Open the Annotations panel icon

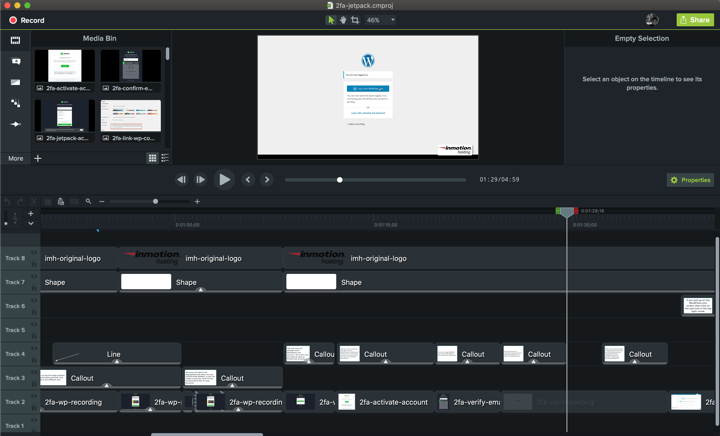point(15,62)
